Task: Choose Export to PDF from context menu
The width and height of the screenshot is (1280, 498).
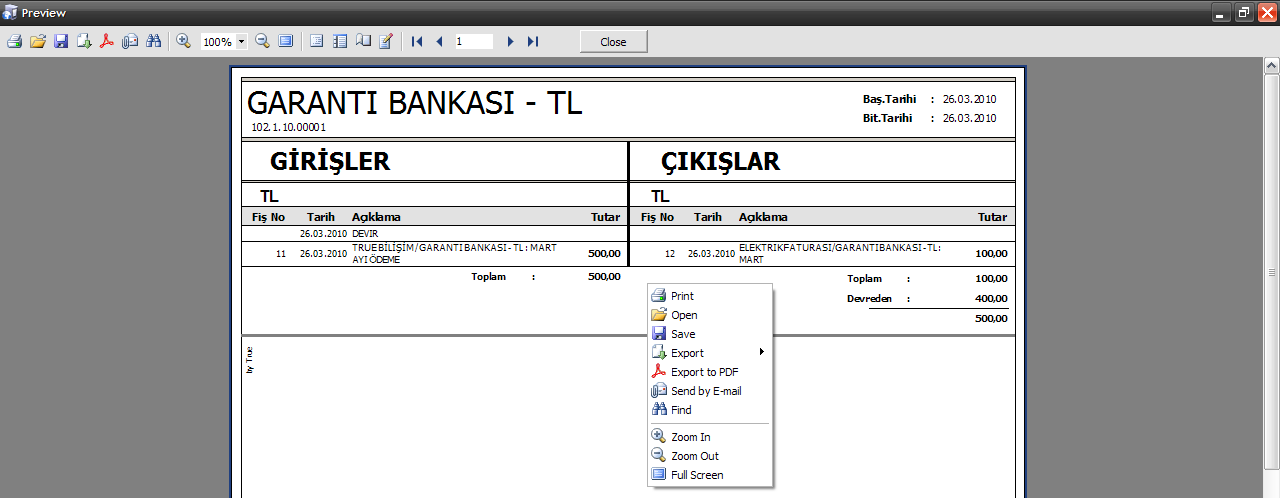Action: (x=704, y=372)
